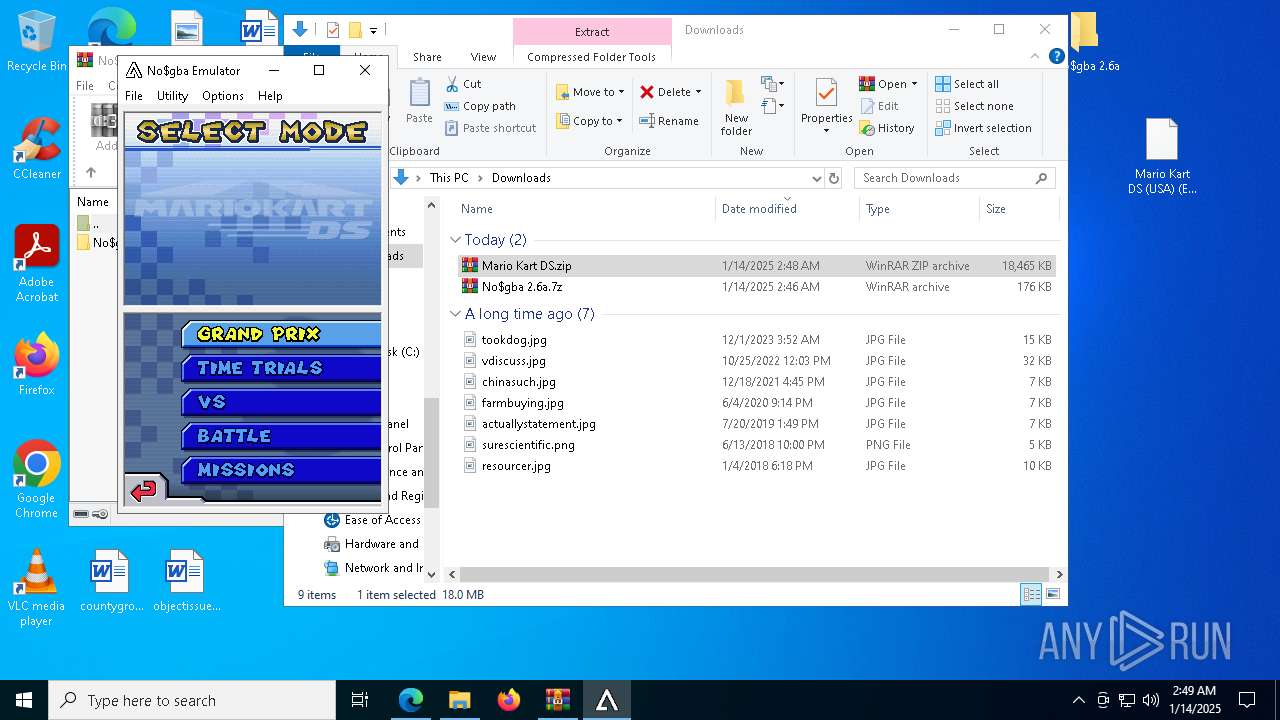Click the Edit button in ribbon

(879, 106)
